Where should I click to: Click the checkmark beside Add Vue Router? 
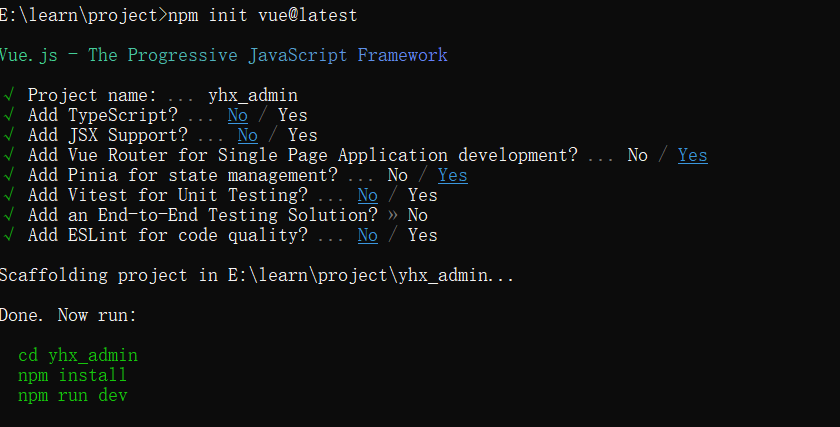tap(9, 155)
